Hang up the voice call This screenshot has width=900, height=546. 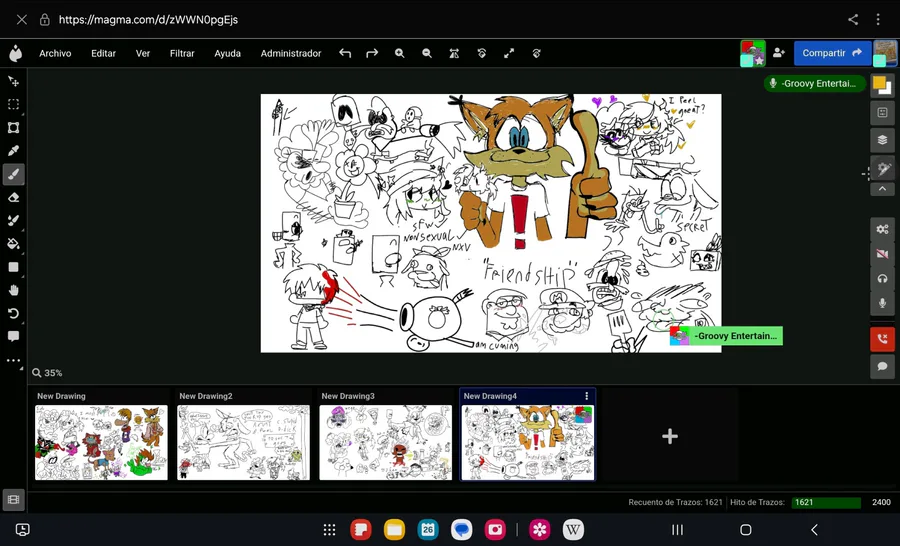click(x=883, y=339)
